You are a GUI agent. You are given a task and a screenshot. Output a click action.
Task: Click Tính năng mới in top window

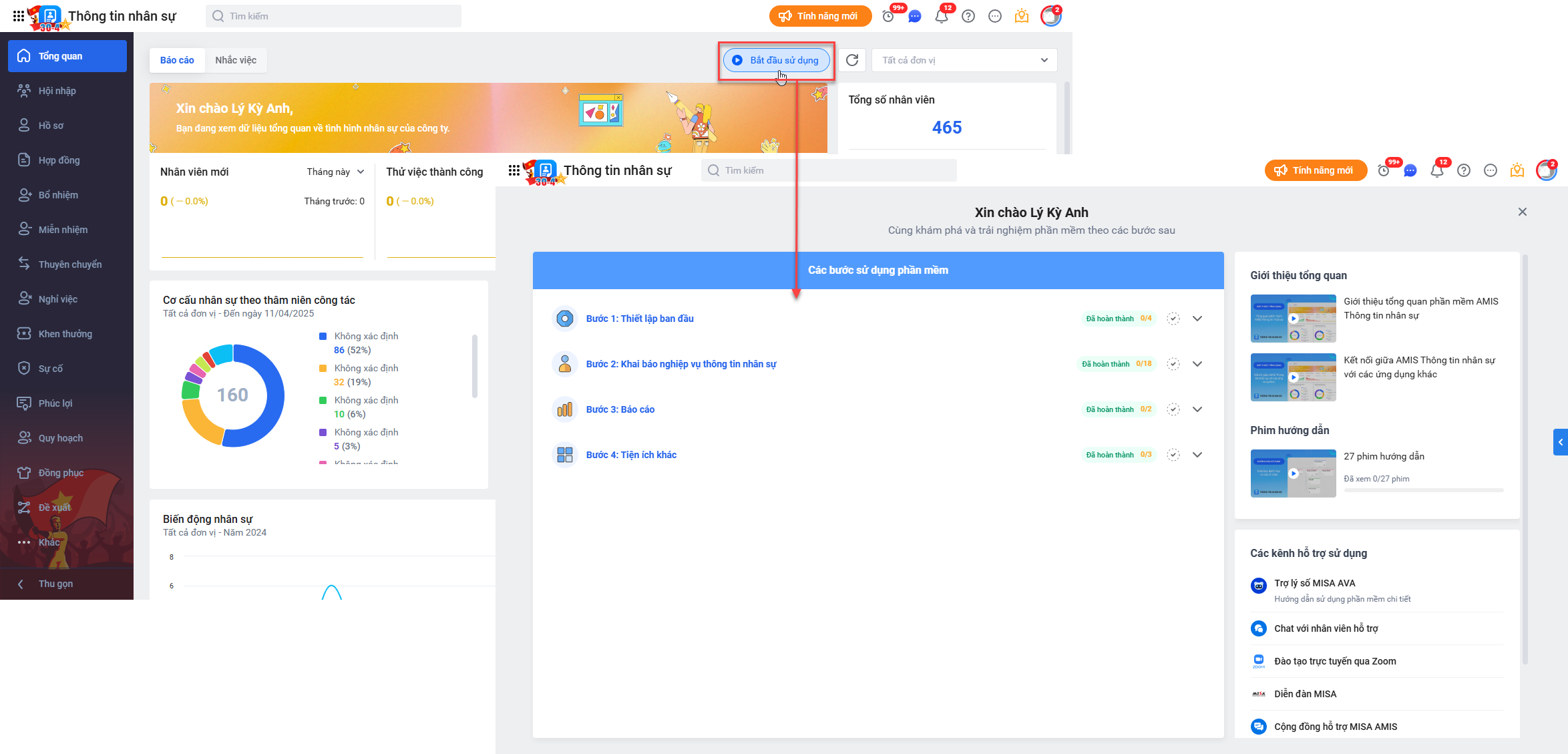[x=820, y=16]
